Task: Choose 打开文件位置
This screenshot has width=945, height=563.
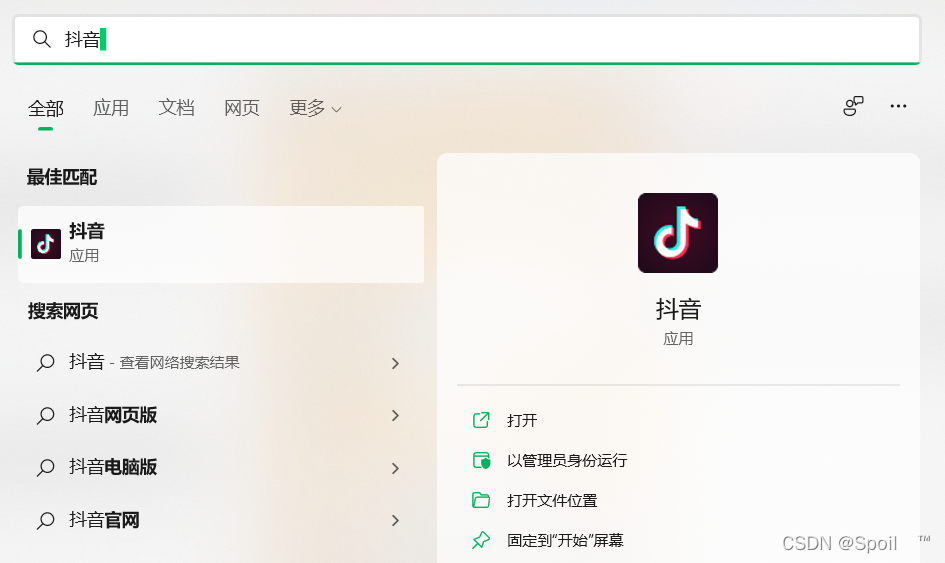Action: pos(552,500)
